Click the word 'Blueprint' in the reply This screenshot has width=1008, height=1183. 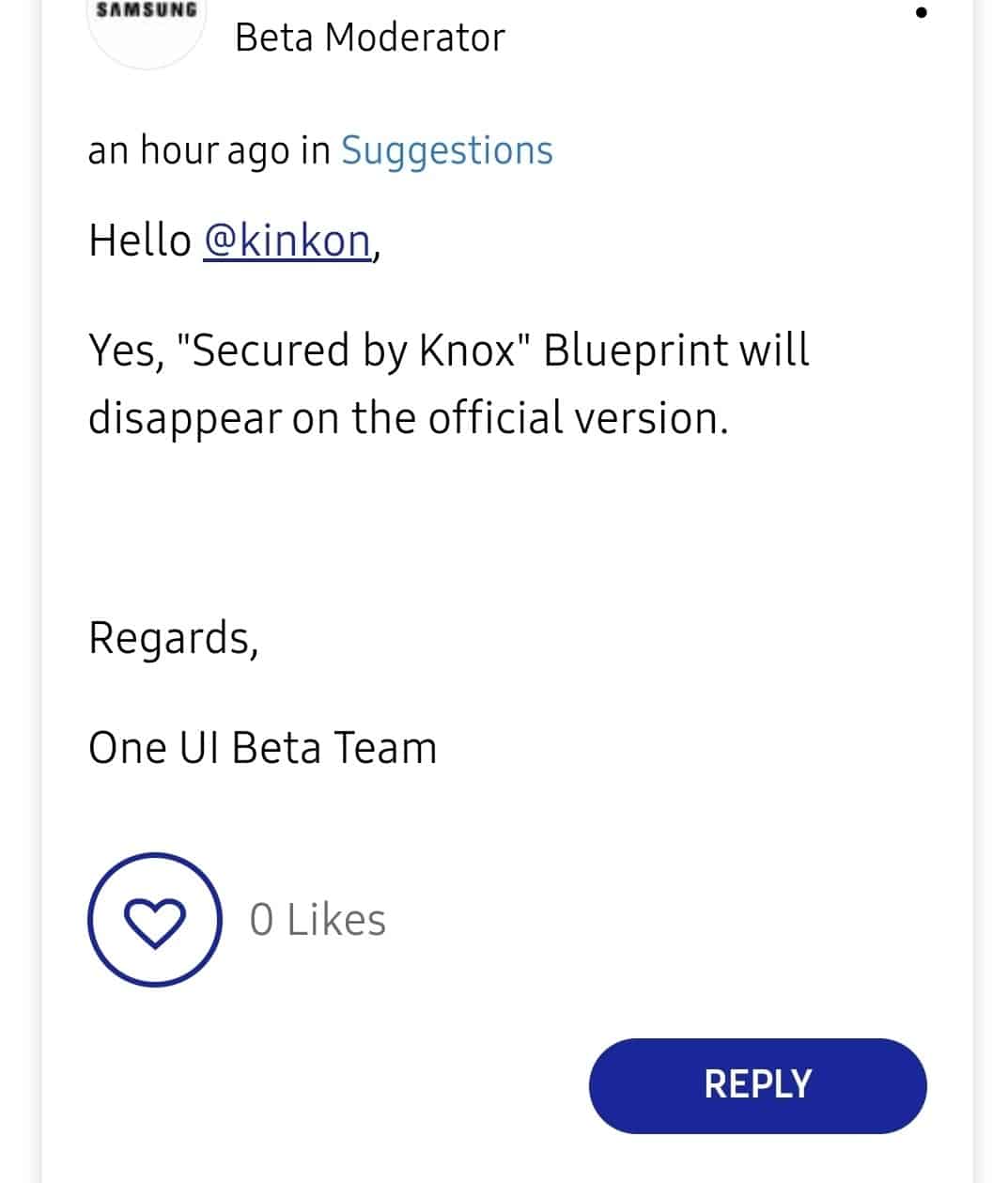(x=636, y=350)
